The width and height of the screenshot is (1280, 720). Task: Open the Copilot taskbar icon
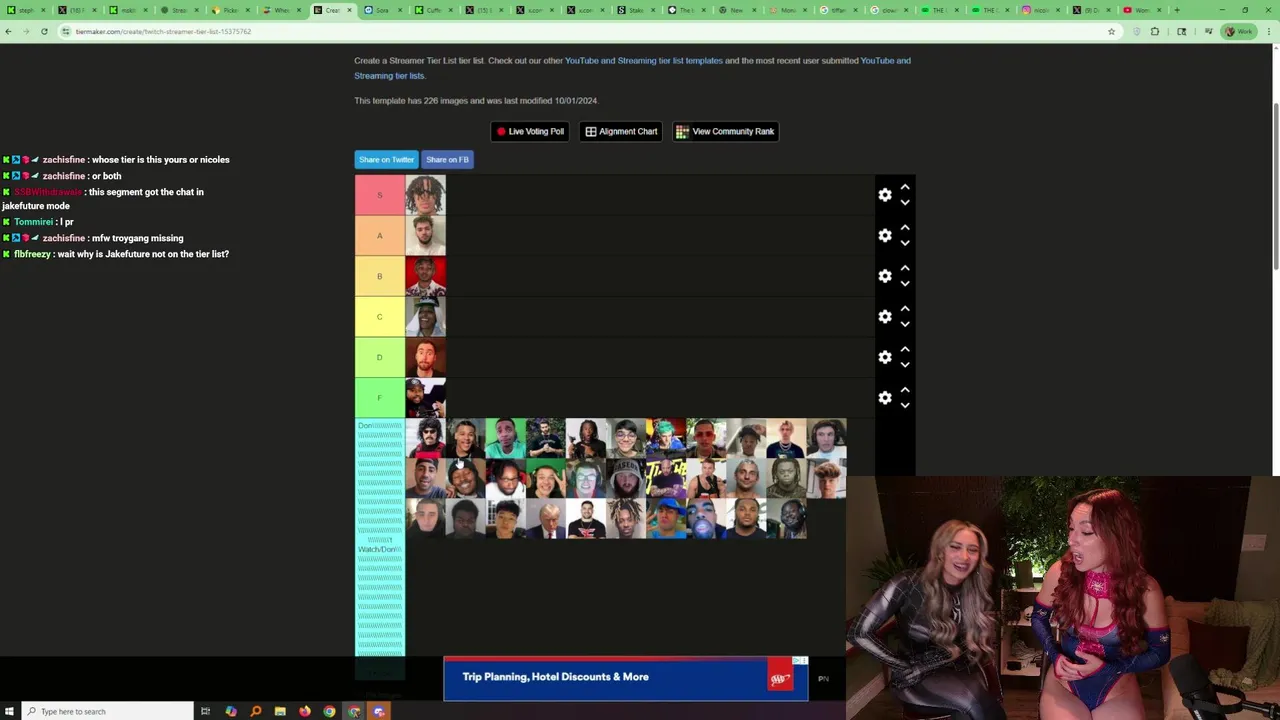coord(231,711)
